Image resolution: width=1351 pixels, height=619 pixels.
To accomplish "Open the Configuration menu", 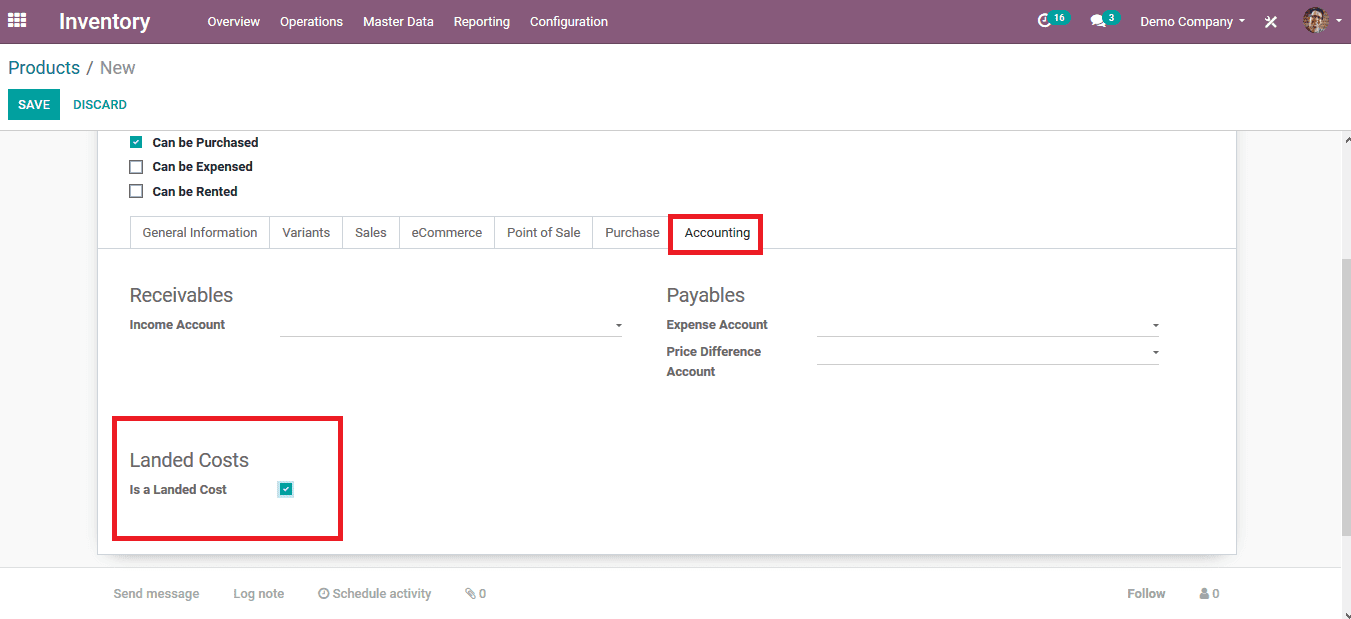I will (569, 21).
